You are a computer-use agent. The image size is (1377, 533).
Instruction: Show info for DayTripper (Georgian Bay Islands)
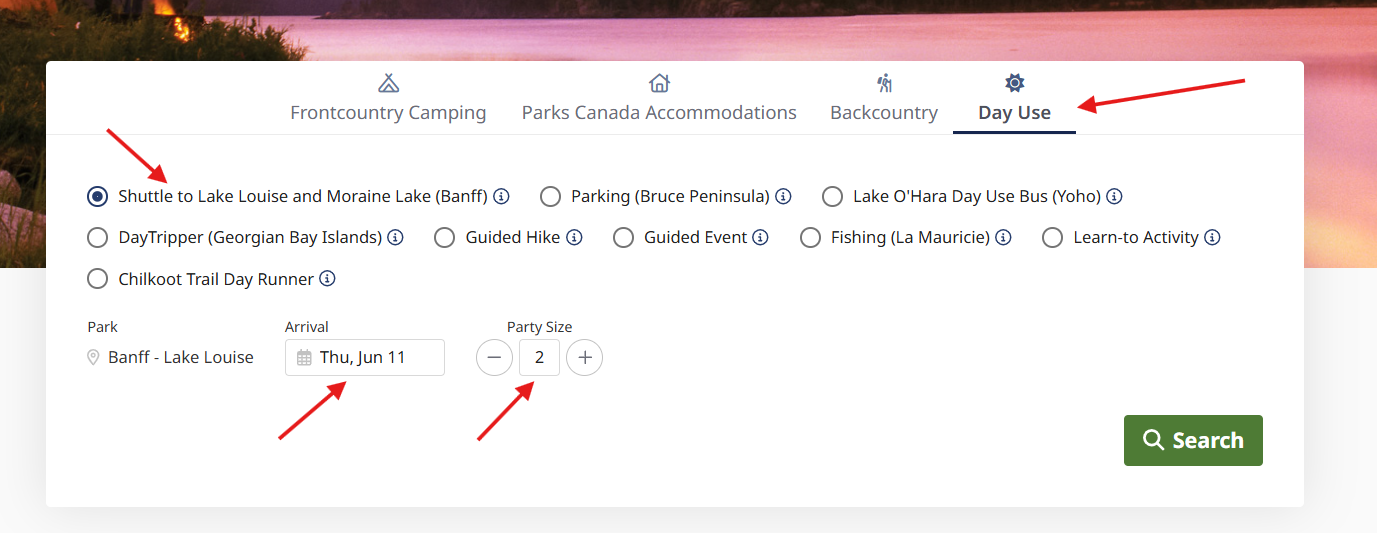coord(395,238)
